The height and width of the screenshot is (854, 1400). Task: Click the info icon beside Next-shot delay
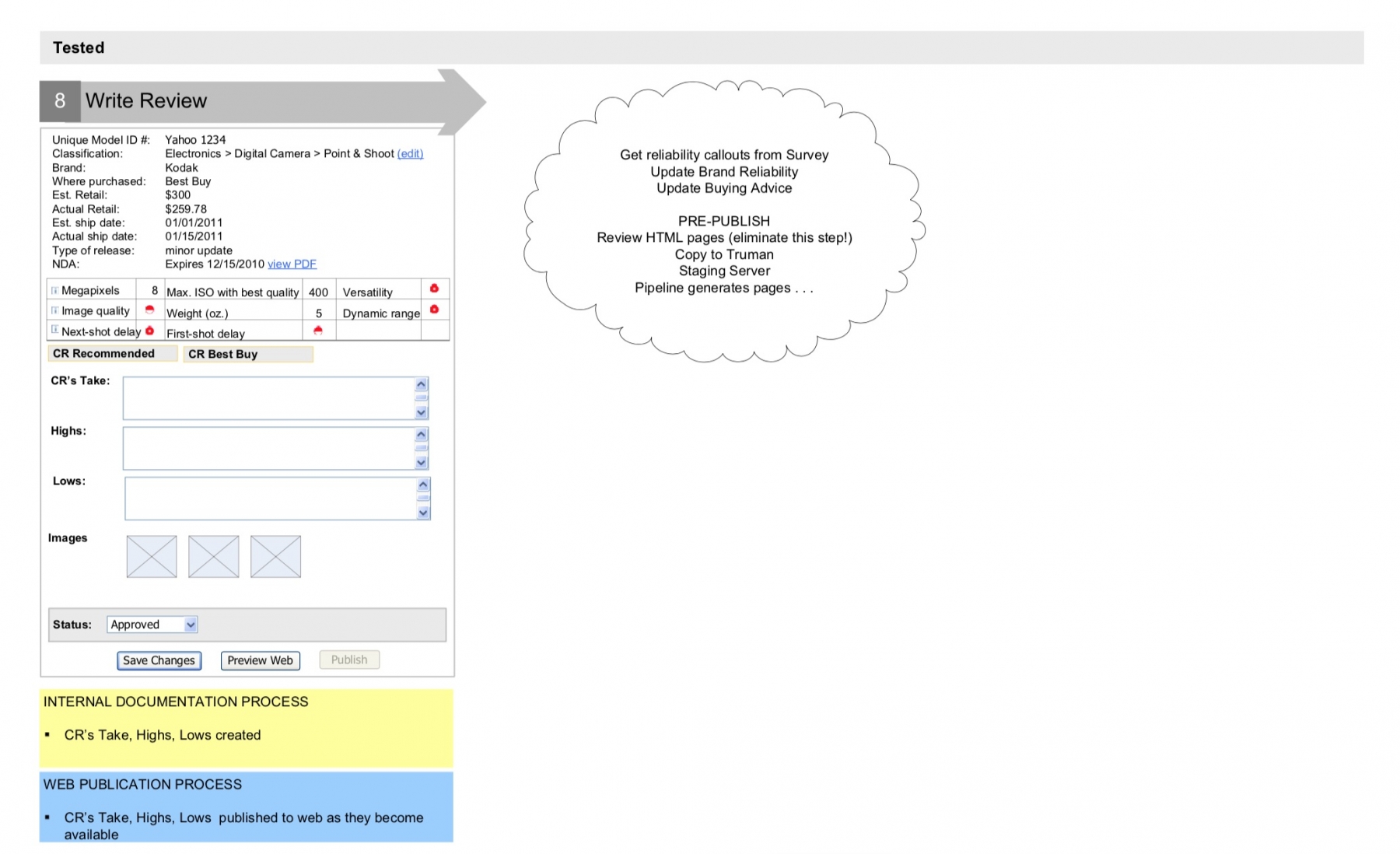54,330
